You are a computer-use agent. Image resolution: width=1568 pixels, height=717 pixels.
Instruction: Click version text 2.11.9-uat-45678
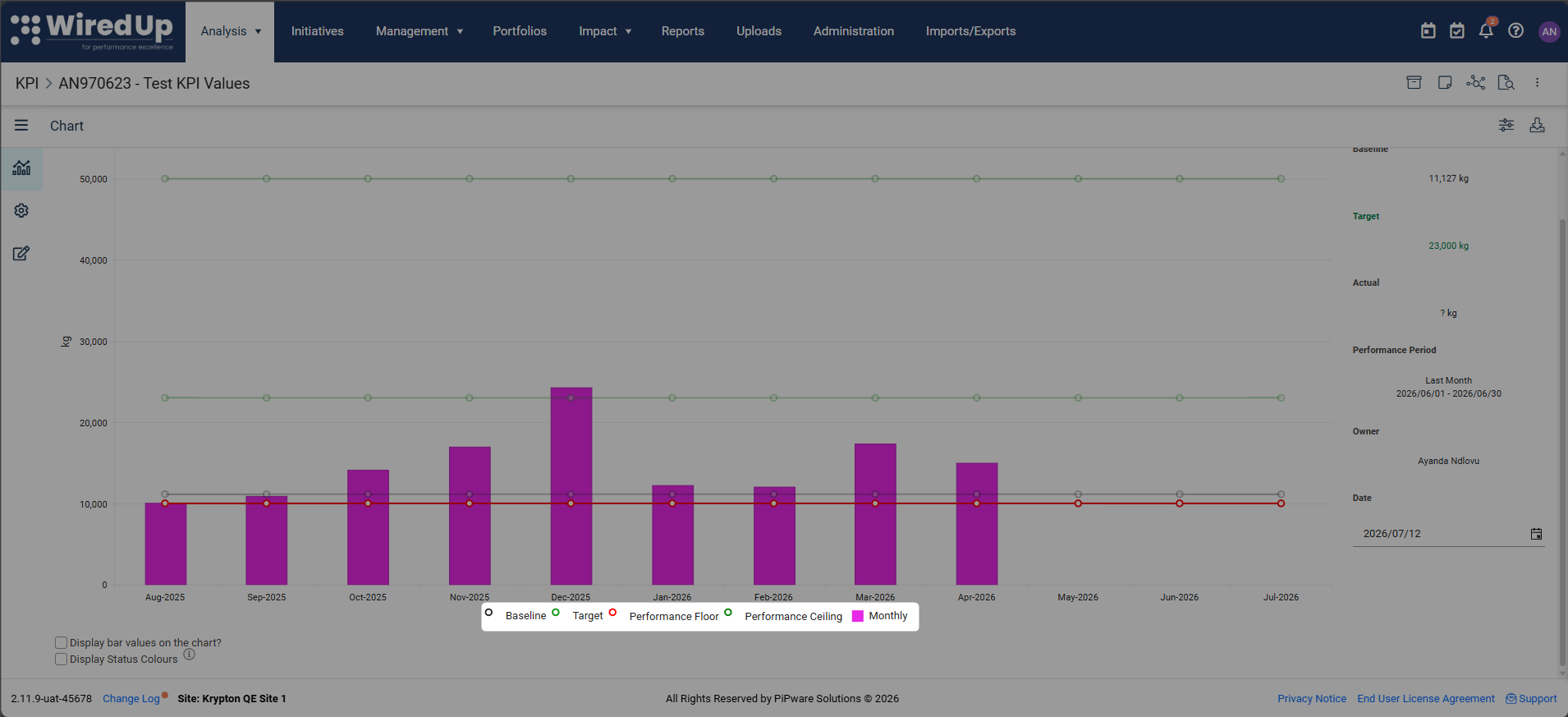tap(52, 699)
